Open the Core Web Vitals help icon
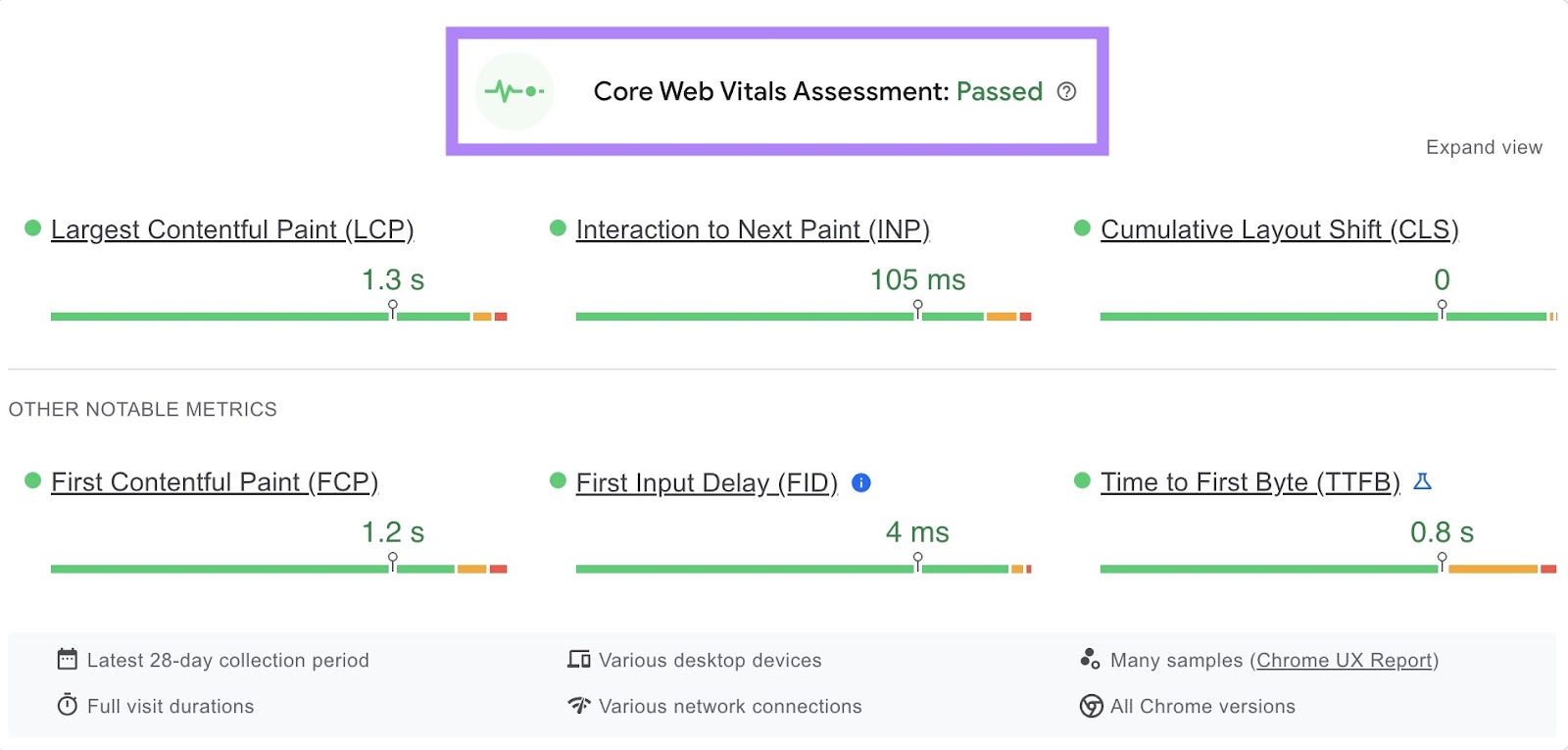This screenshot has height=750, width=1568. coord(1067,91)
